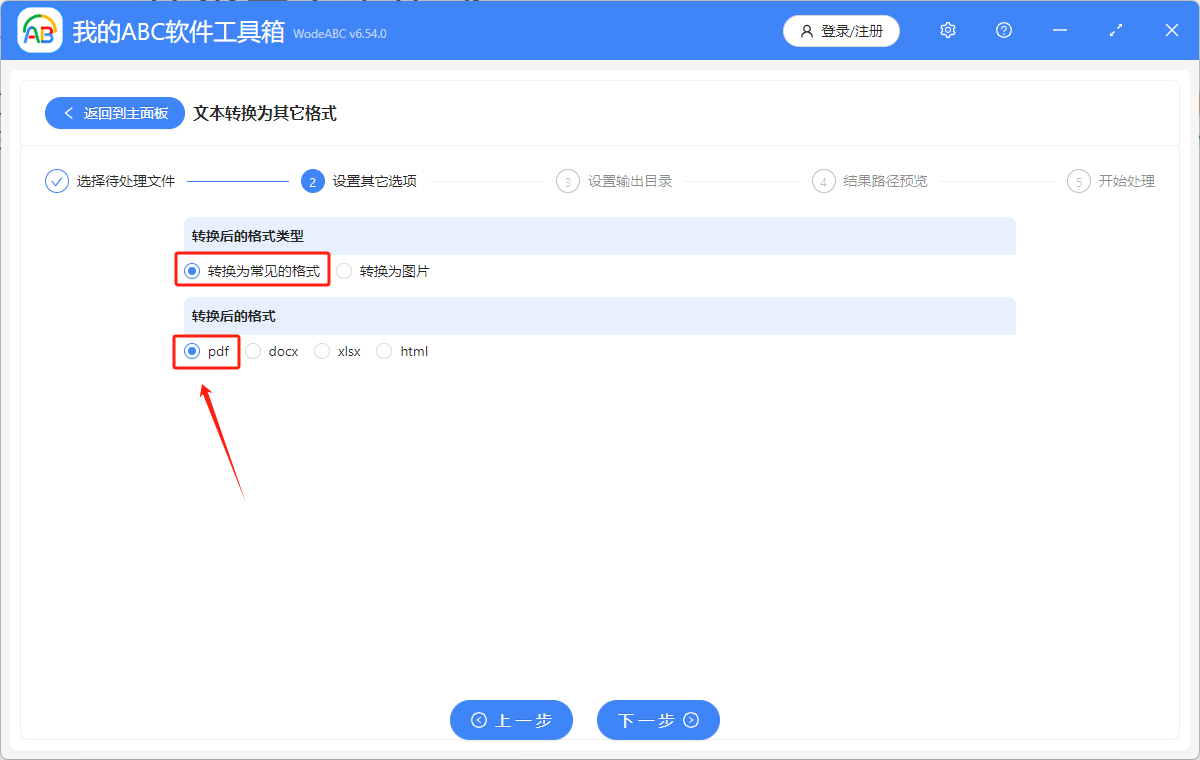Select the docx output format

tap(253, 351)
